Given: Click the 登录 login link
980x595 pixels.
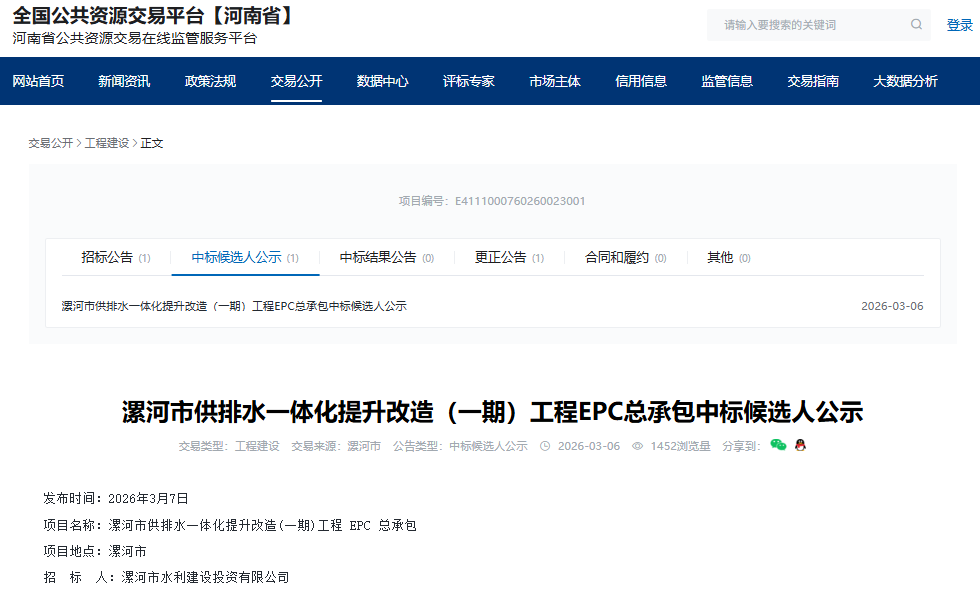Looking at the screenshot, I should point(959,25).
